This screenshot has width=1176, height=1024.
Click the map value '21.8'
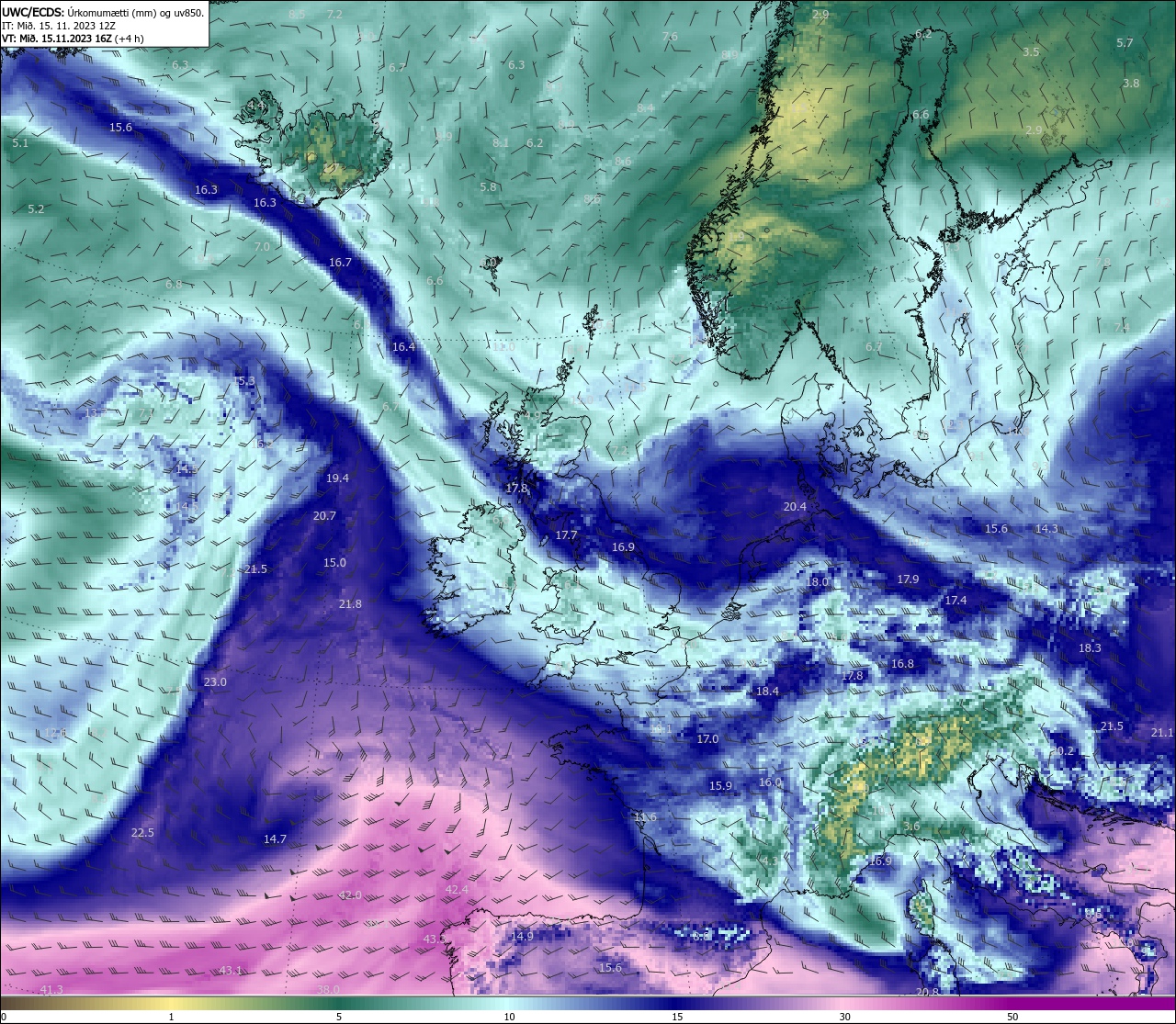point(350,604)
